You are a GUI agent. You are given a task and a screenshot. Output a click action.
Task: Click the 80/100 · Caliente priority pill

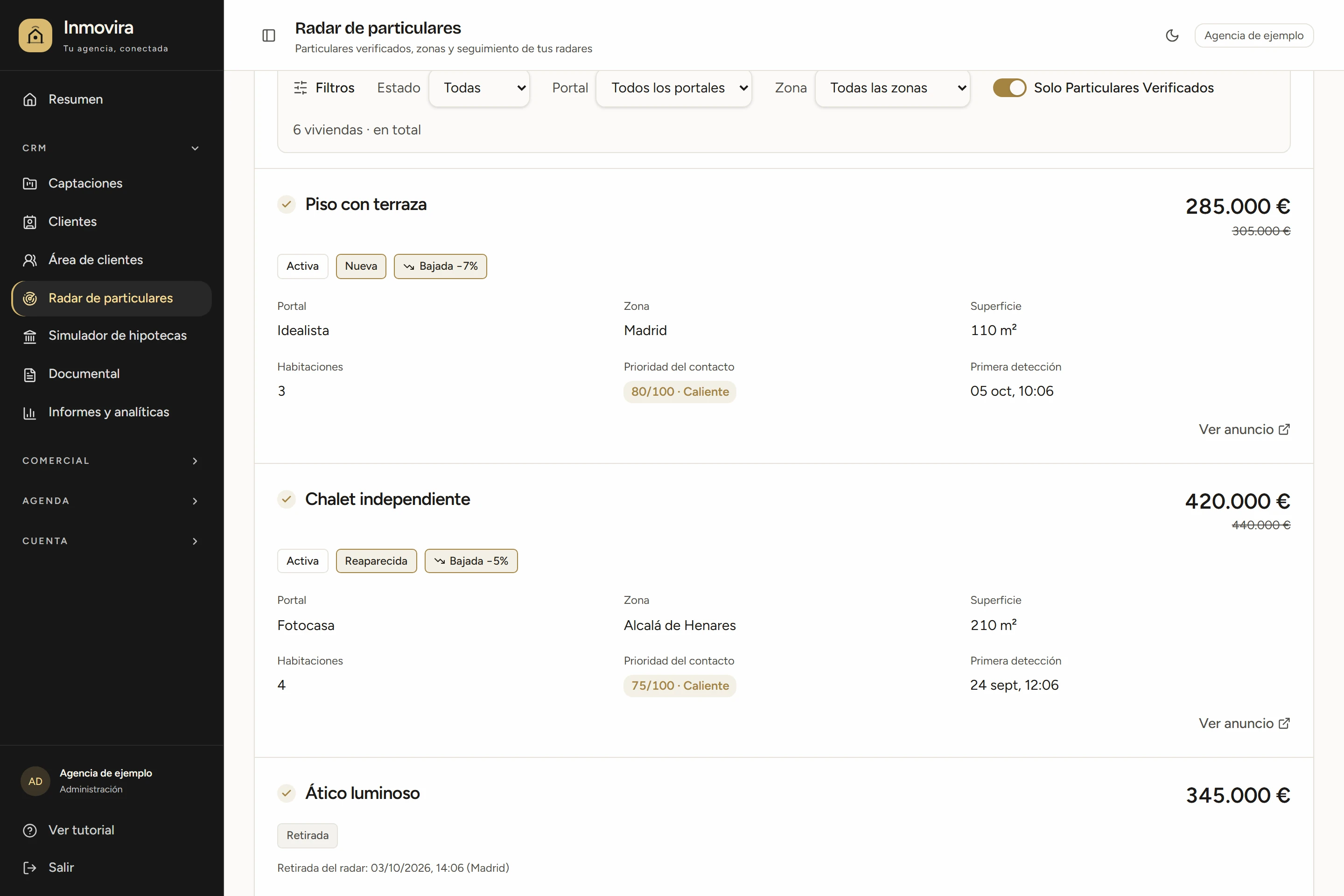click(x=679, y=392)
